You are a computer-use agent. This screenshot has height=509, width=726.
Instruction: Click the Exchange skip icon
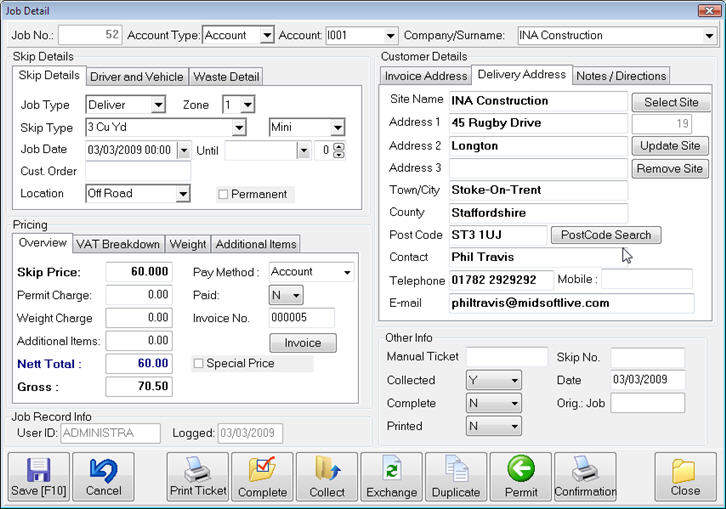point(391,470)
